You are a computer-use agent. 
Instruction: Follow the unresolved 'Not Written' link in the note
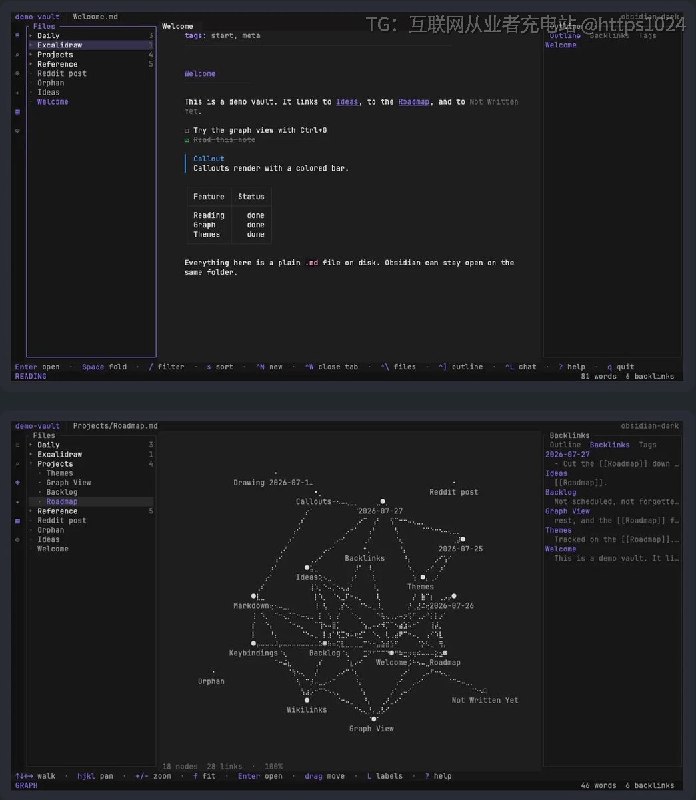point(493,102)
